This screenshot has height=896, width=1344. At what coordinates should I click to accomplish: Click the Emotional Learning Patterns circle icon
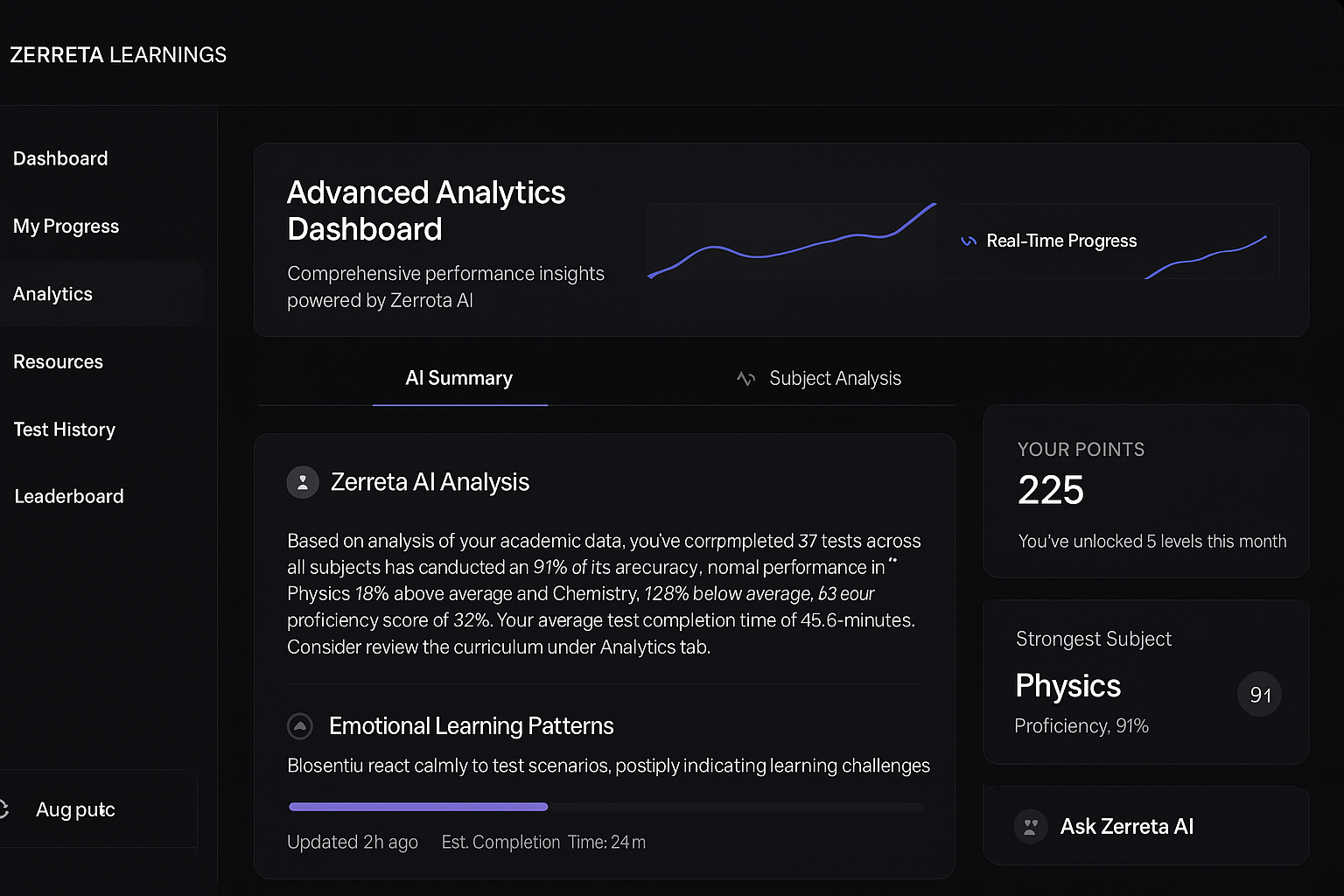[300, 726]
